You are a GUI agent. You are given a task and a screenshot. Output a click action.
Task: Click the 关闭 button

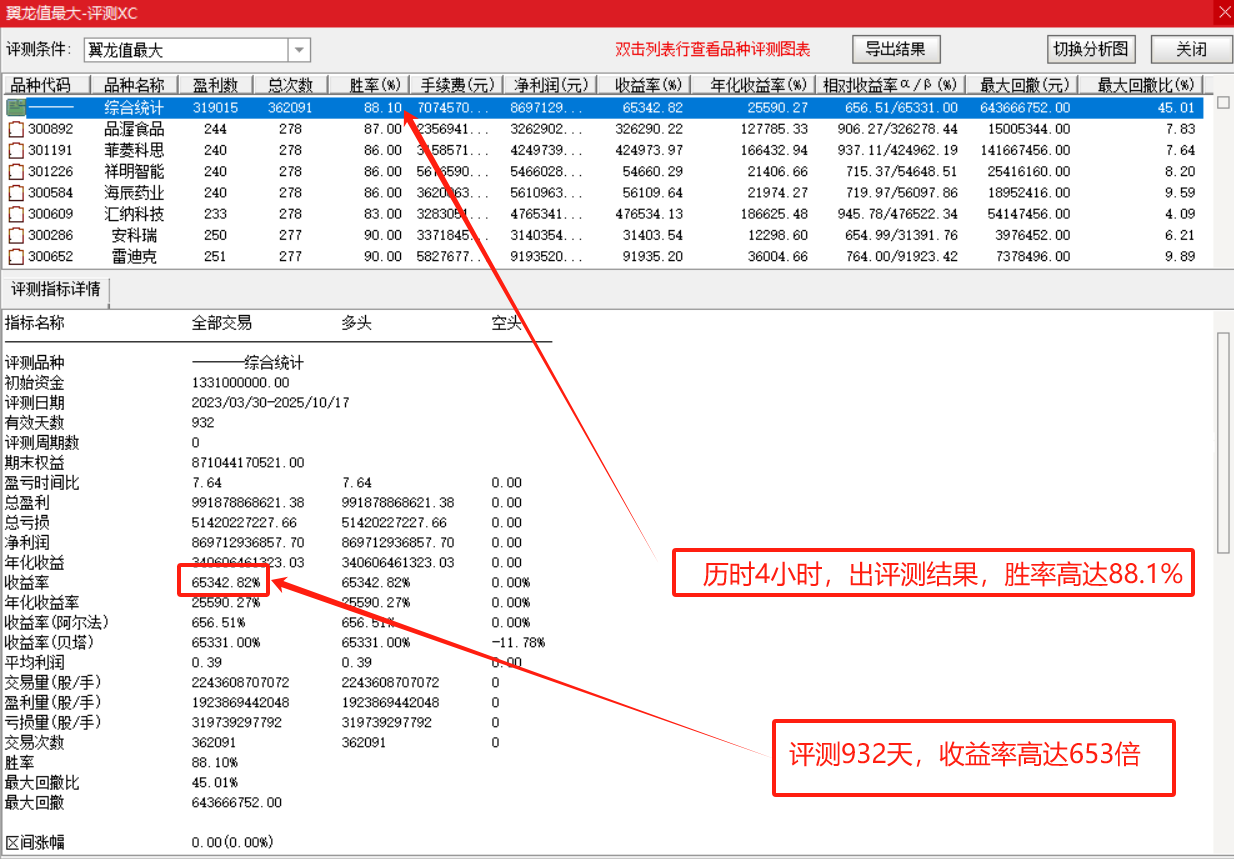[x=1190, y=49]
